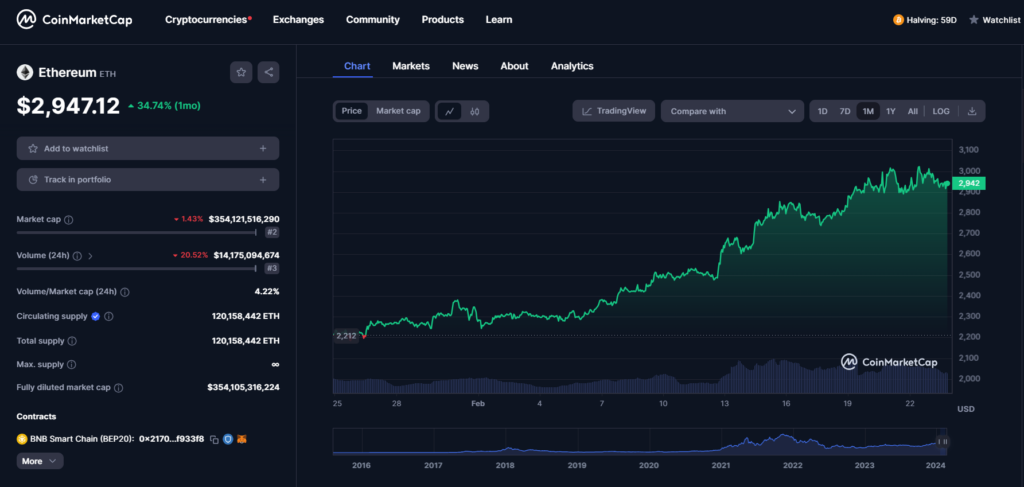1024x487 pixels.
Task: Add the contract to MetaMask
Action: pos(242,439)
